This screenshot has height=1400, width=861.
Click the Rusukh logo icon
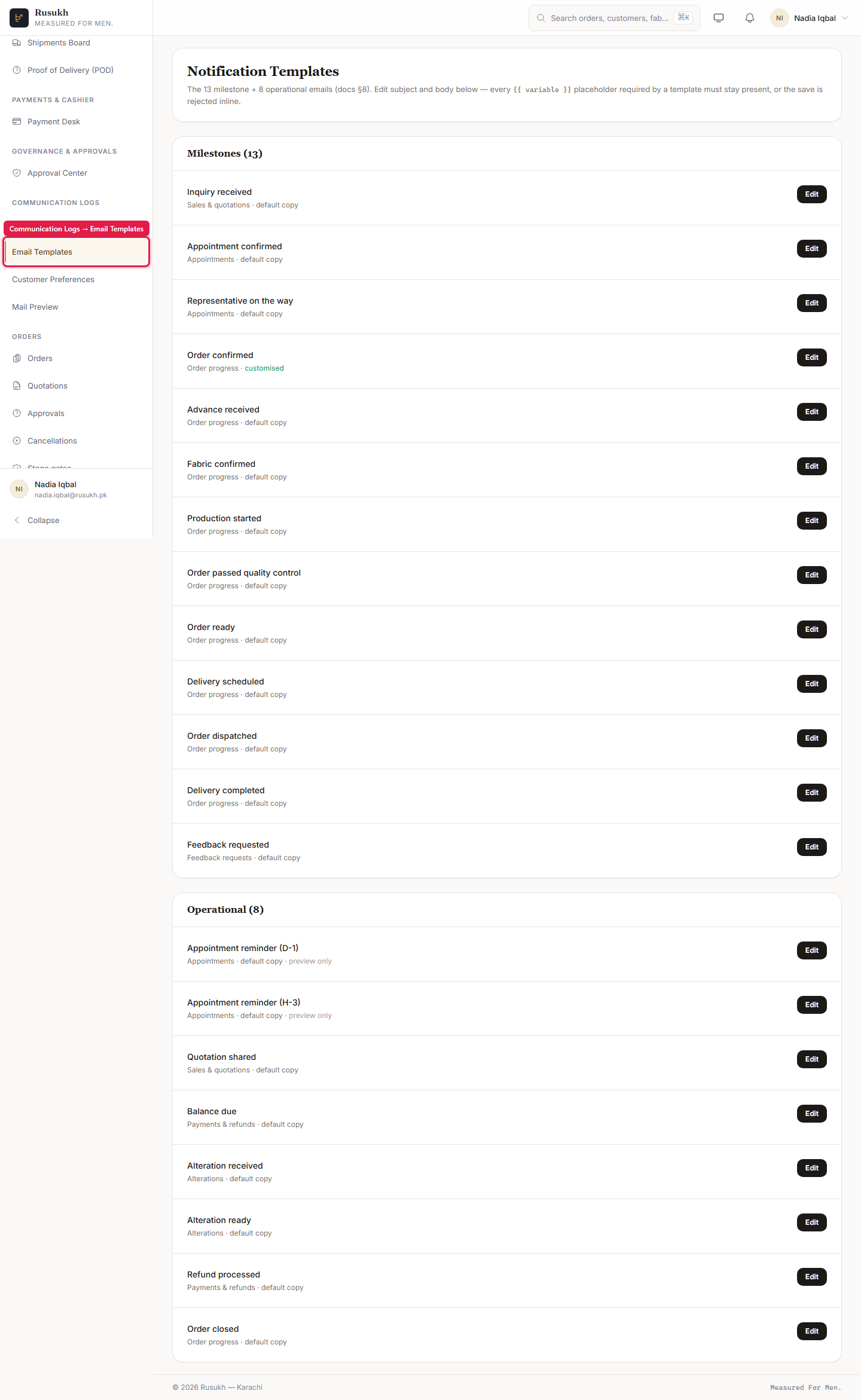pos(19,18)
